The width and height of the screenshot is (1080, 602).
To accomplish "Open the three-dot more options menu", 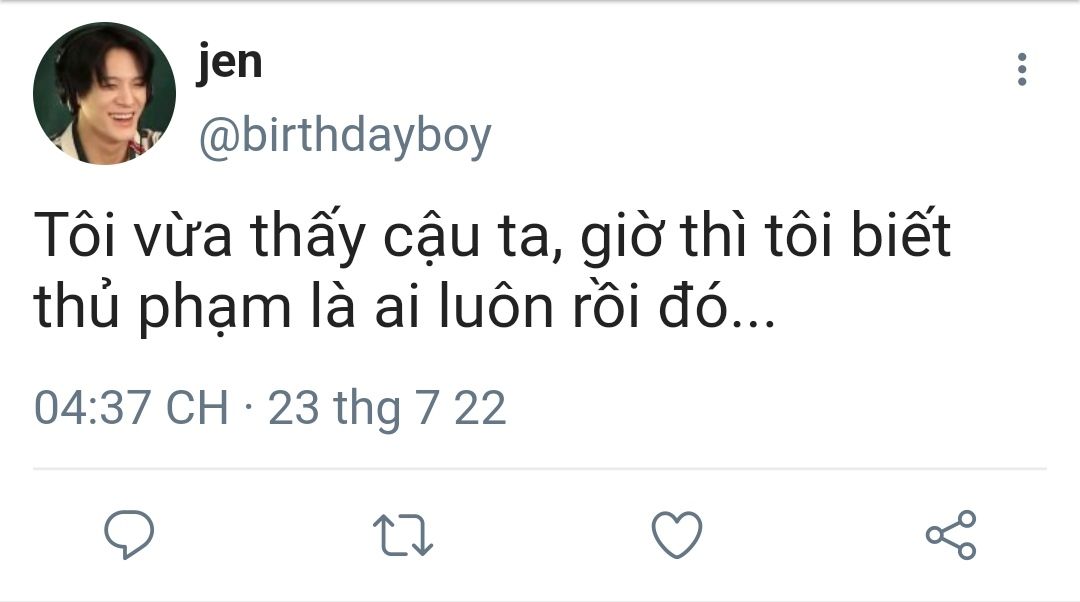I will [1022, 70].
